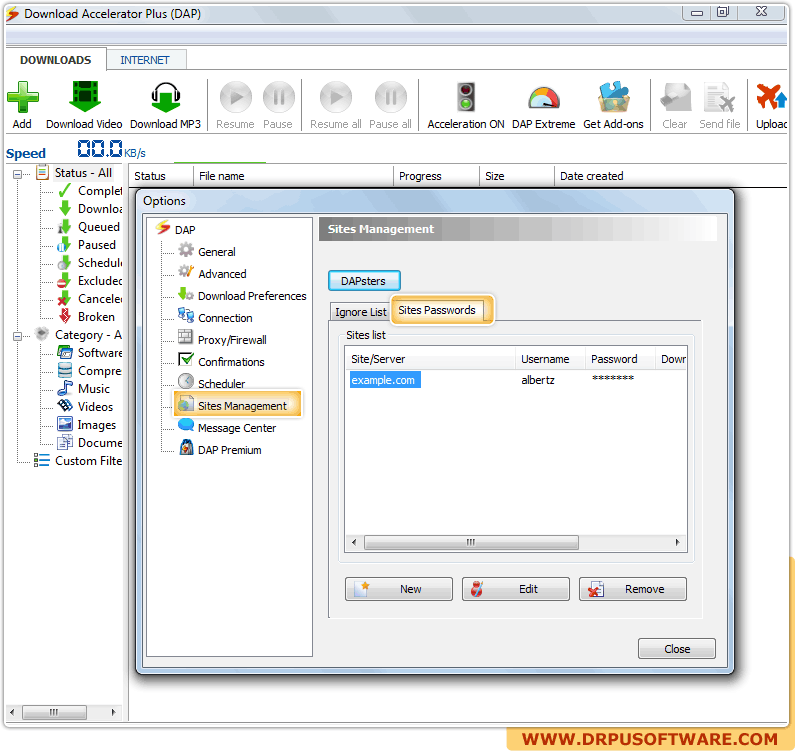Screen dimensions: 795x751
Task: Open Get Add-ons puzzle icon
Action: click(613, 97)
